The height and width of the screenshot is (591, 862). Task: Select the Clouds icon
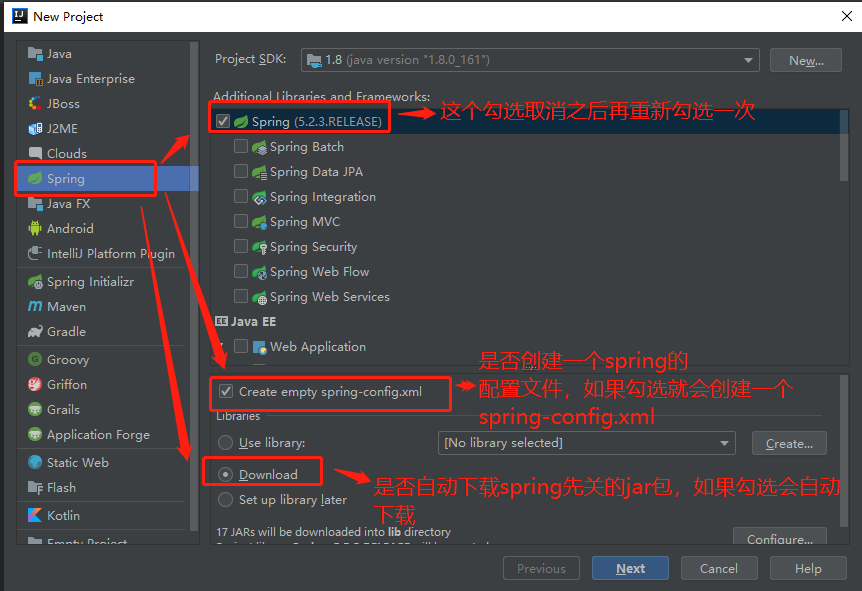35,153
